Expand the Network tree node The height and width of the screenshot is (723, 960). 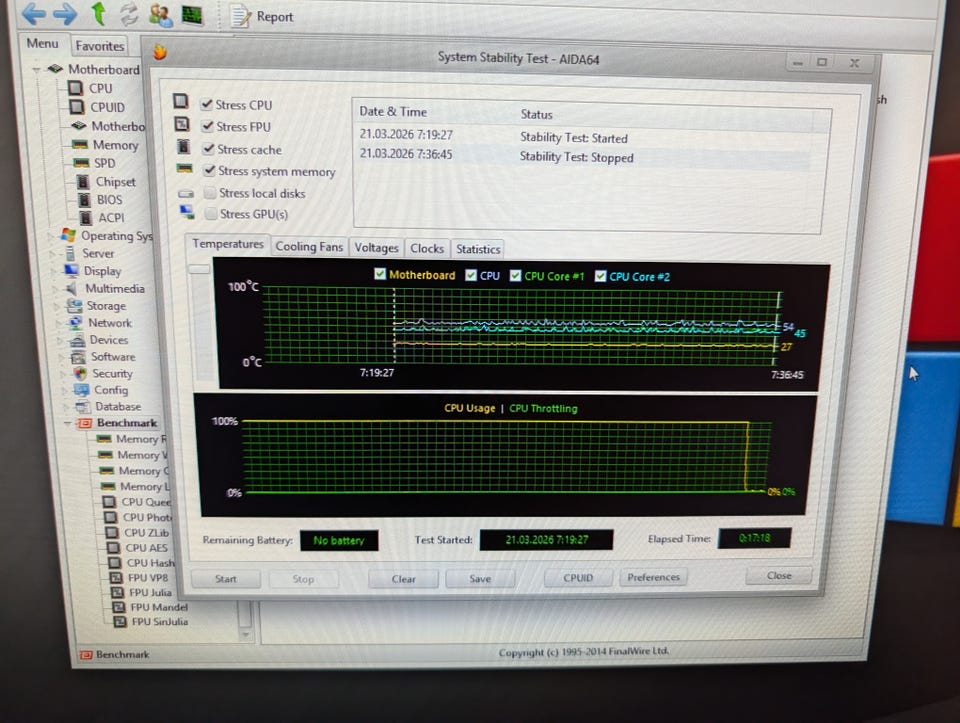[58, 323]
